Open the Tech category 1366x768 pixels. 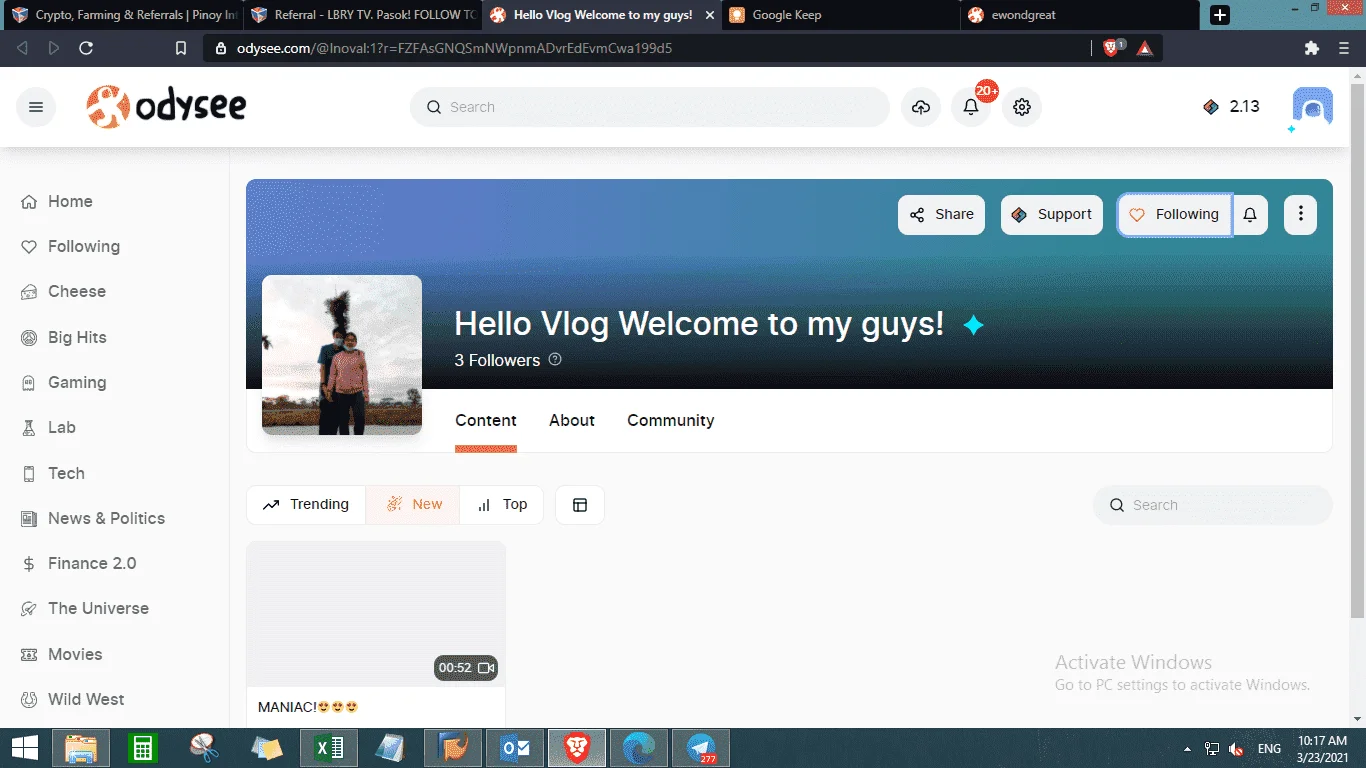[53, 473]
